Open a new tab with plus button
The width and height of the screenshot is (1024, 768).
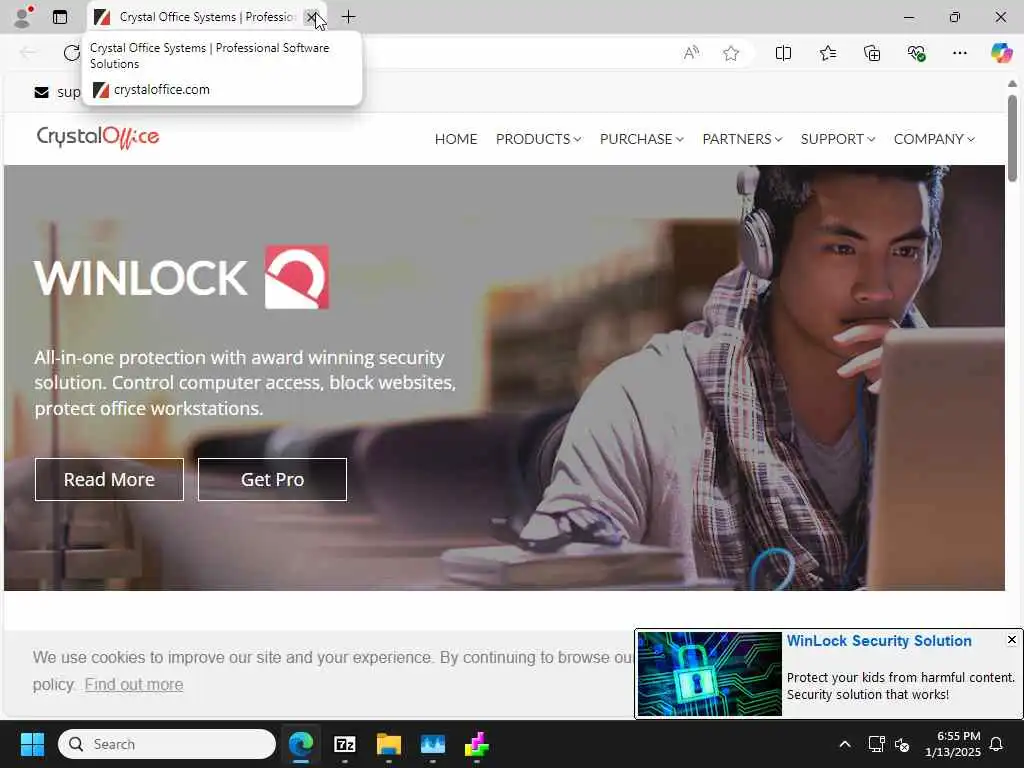[x=349, y=17]
